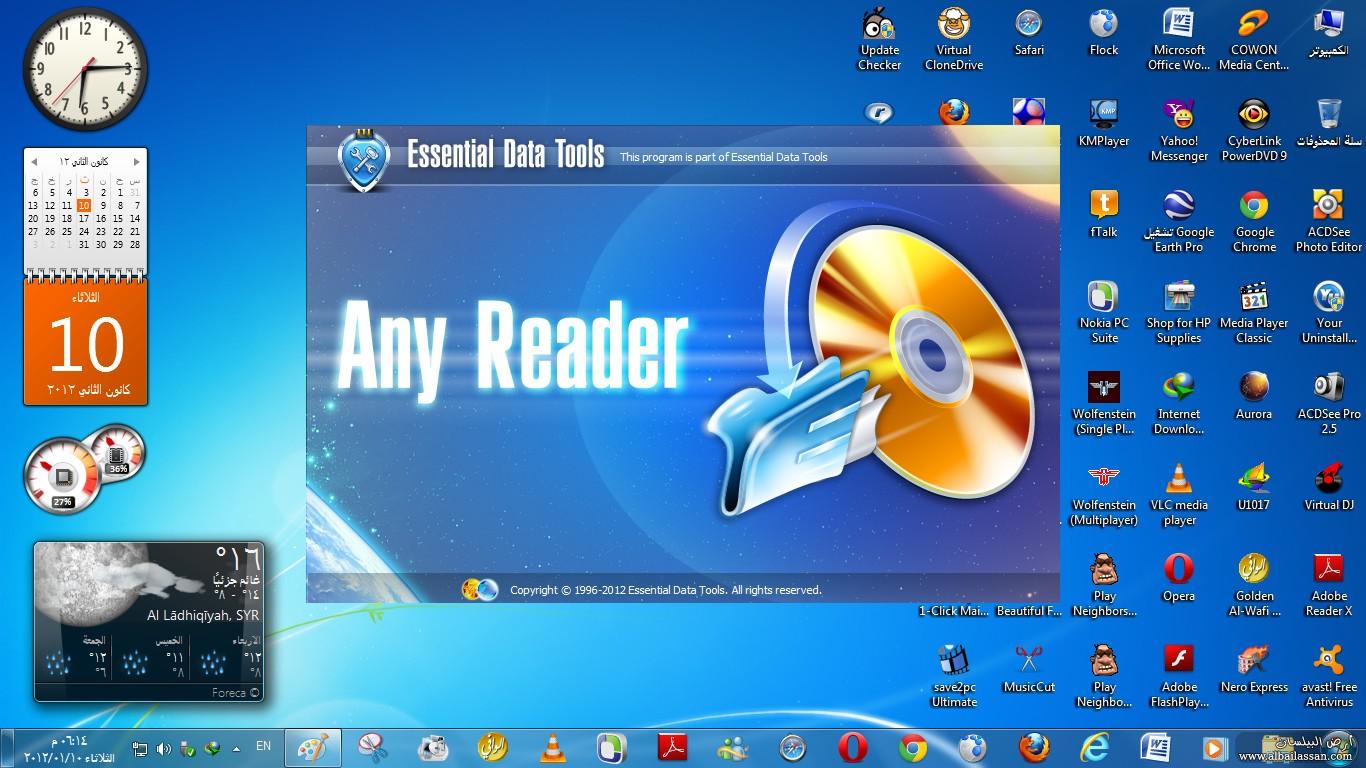Open Al Lādhiqīyah, SYR weather location link

(x=203, y=616)
